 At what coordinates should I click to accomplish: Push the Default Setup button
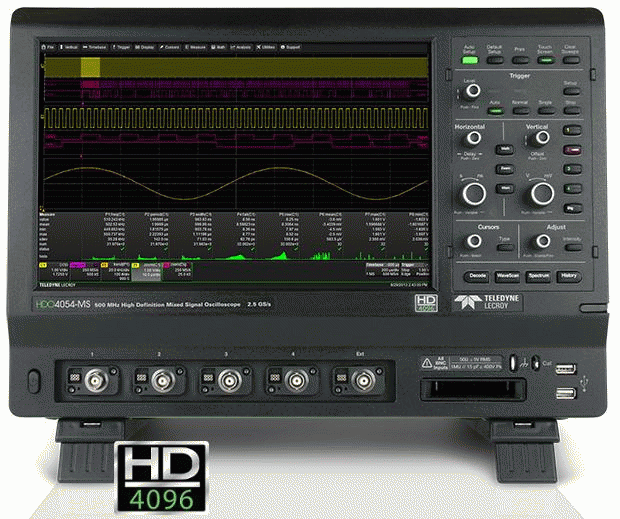tap(495, 60)
